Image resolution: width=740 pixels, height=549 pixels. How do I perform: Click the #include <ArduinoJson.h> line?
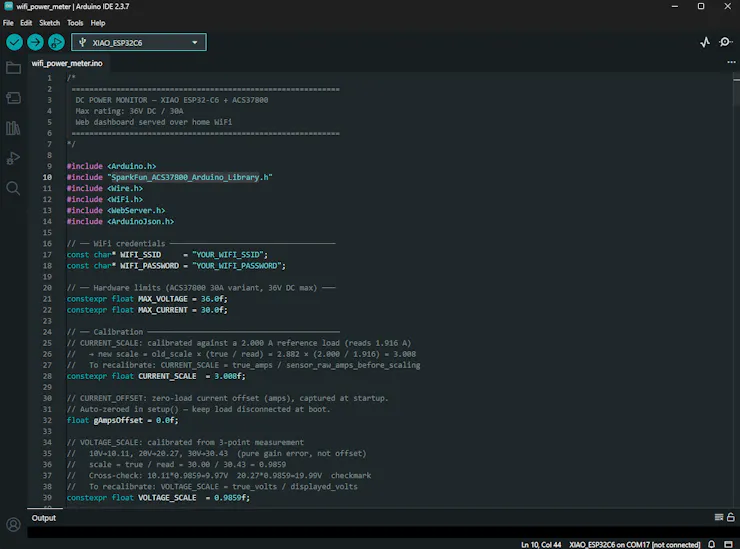pyautogui.click(x=120, y=221)
